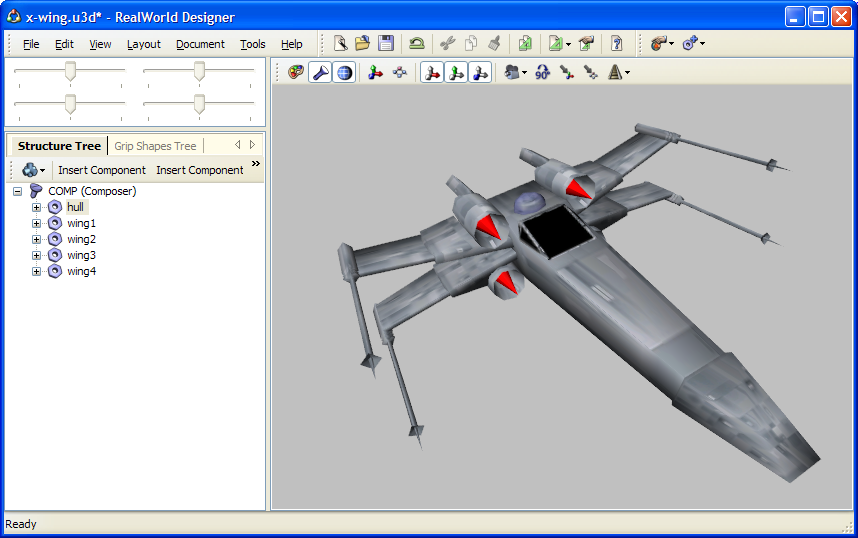Click the camera view icon
This screenshot has width=858, height=538.
(512, 72)
